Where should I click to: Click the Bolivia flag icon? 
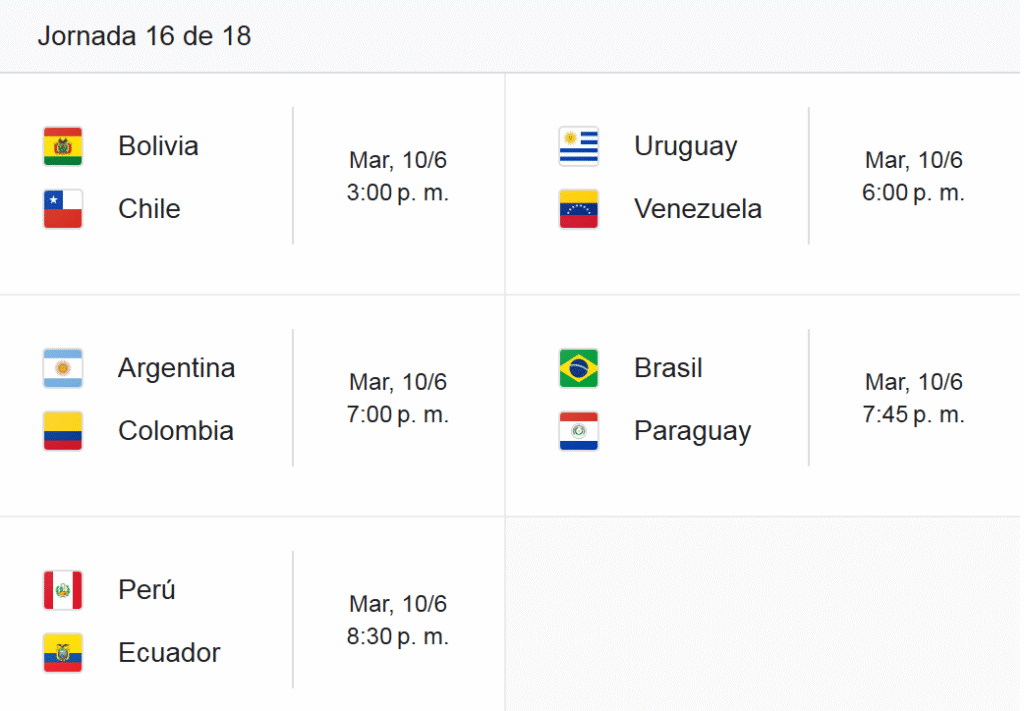63,146
